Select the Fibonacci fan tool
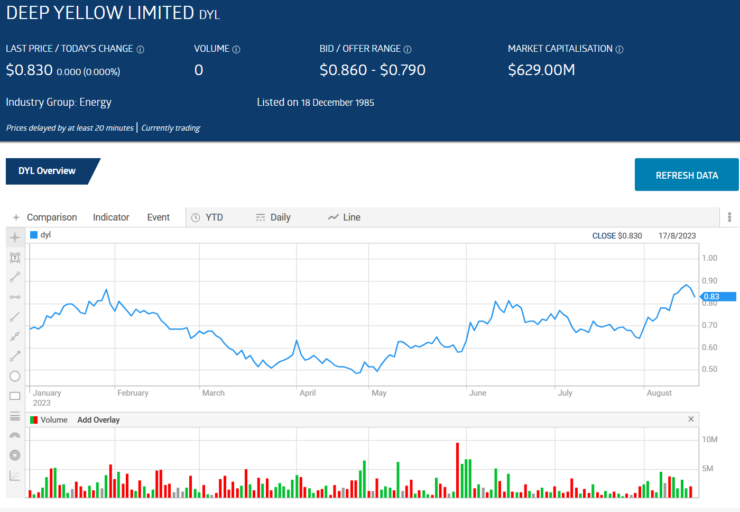The height and width of the screenshot is (512, 740). (15, 475)
